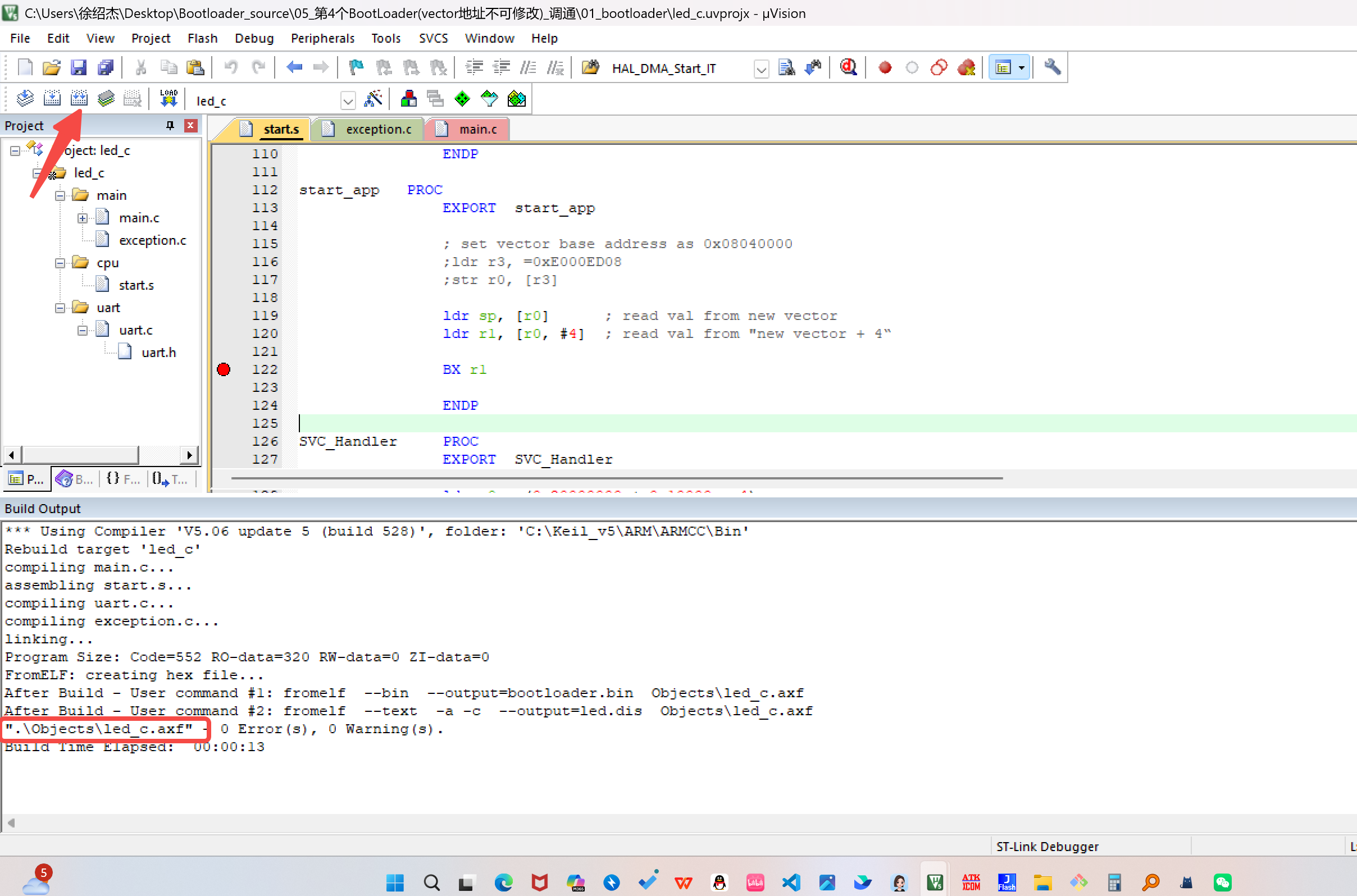Screen dimensions: 1357x896
Task: Toggle Enable/Disable breakpoint hollow circle icon
Action: point(912,68)
